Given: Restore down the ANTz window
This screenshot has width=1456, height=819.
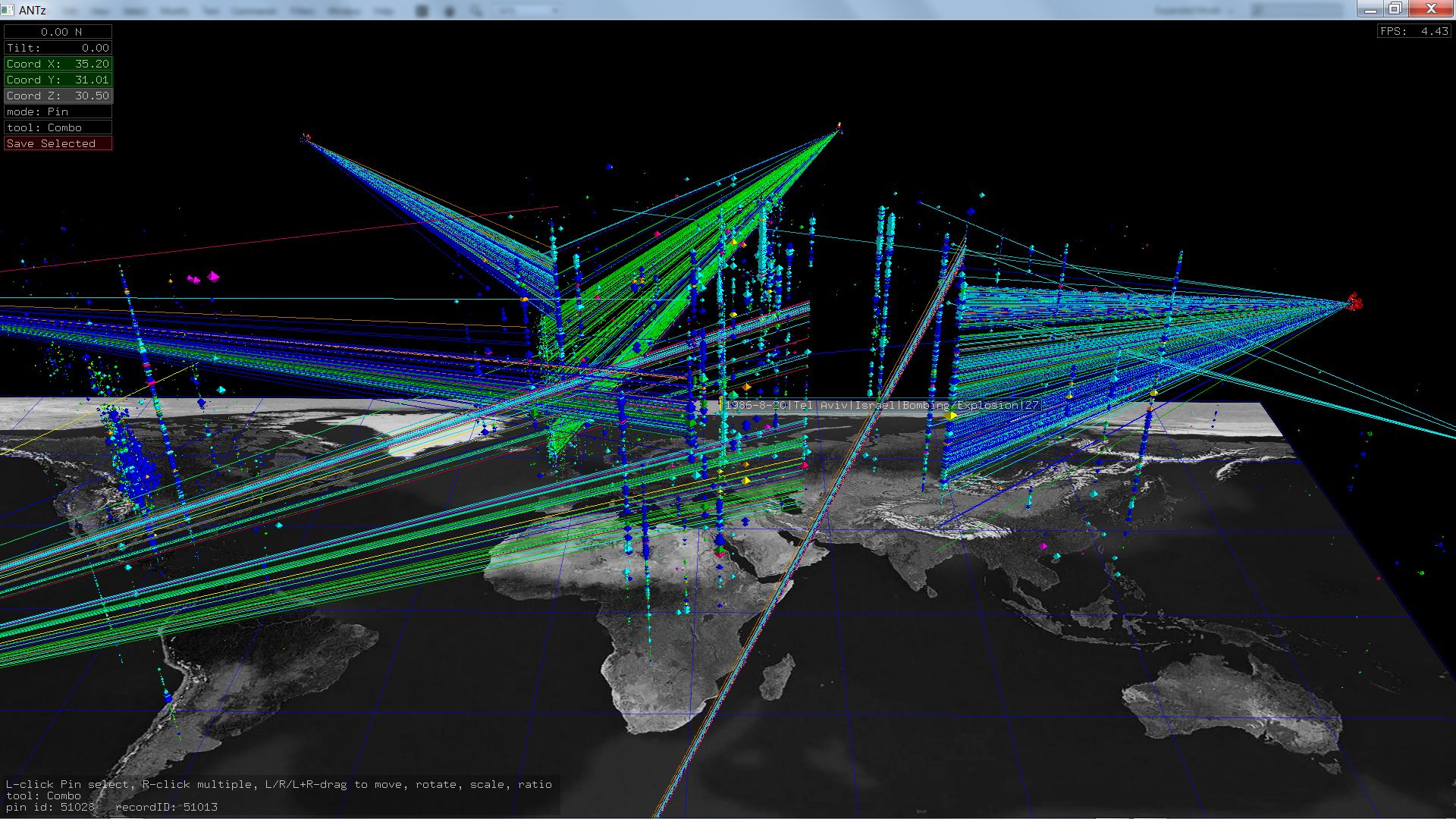Looking at the screenshot, I should (x=1395, y=9).
